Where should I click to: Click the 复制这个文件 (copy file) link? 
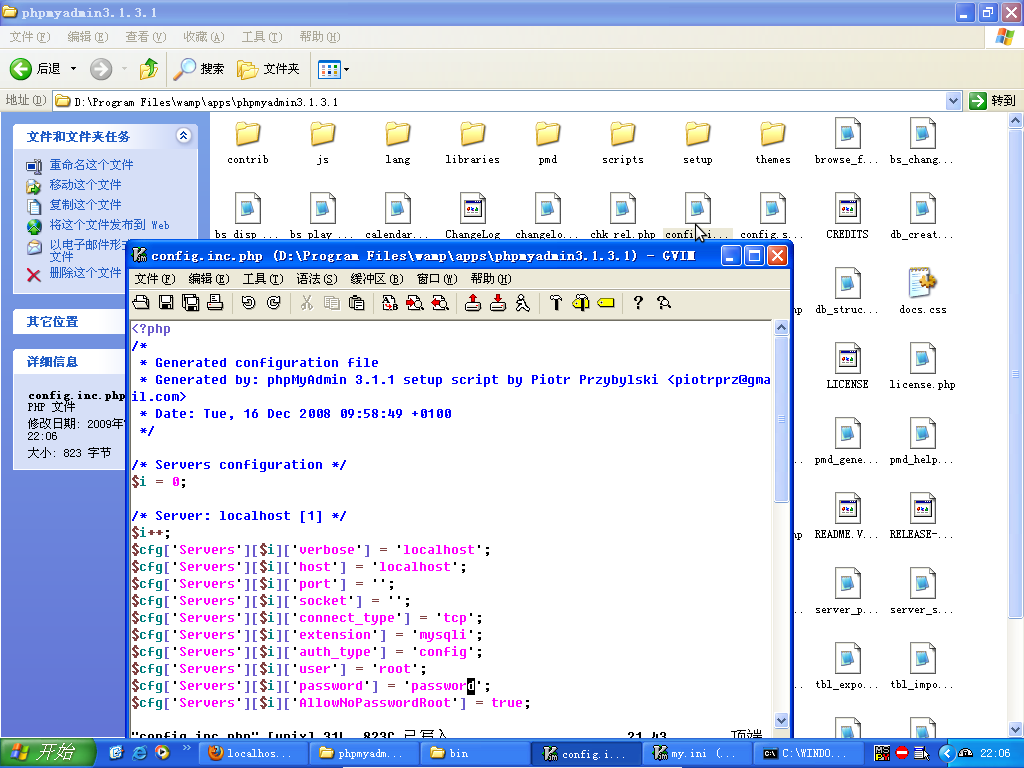(86, 205)
